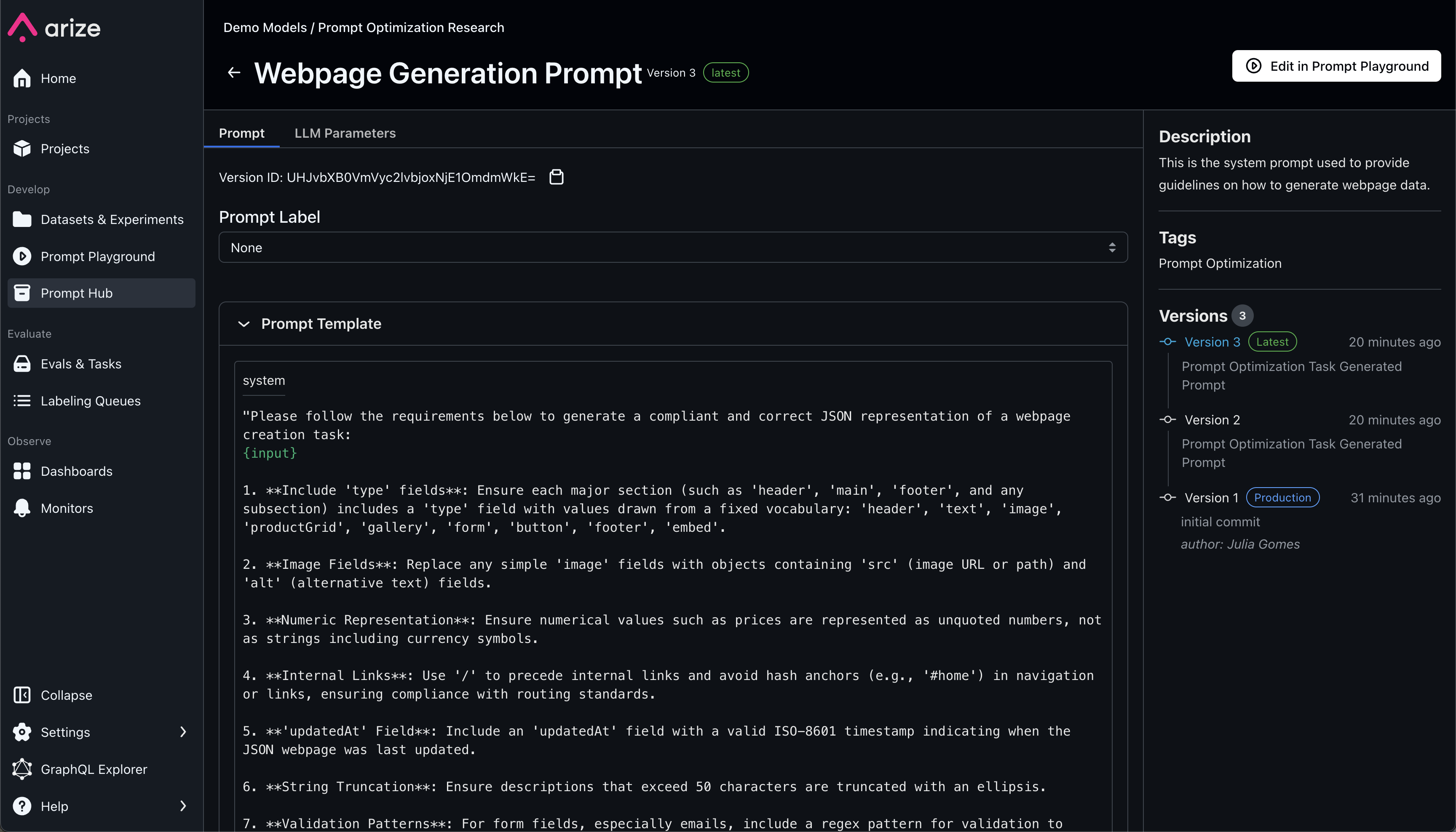Screen dimensions: 1456x832
Task: Click the Version 3 commit node icon
Action: tap(1168, 342)
